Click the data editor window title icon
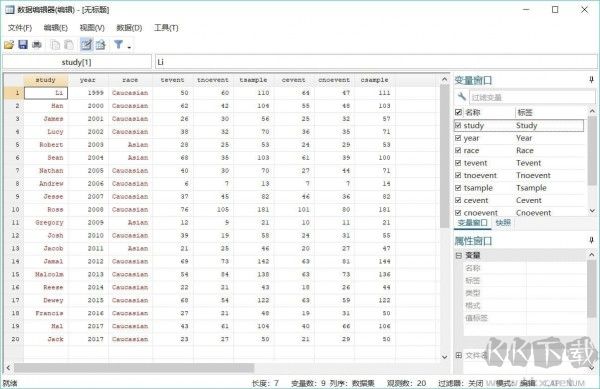Image resolution: width=600 pixels, height=389 pixels. click(10, 10)
